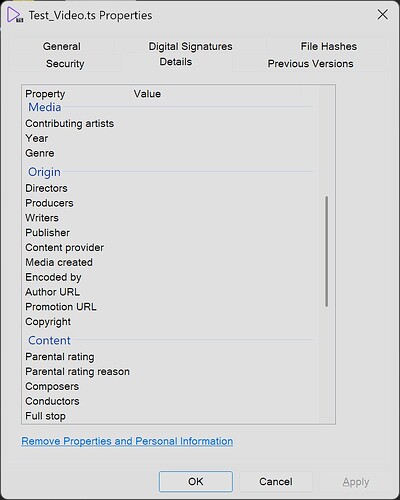Confirm with the OK button
Image resolution: width=400 pixels, height=500 pixels.
coord(196,481)
